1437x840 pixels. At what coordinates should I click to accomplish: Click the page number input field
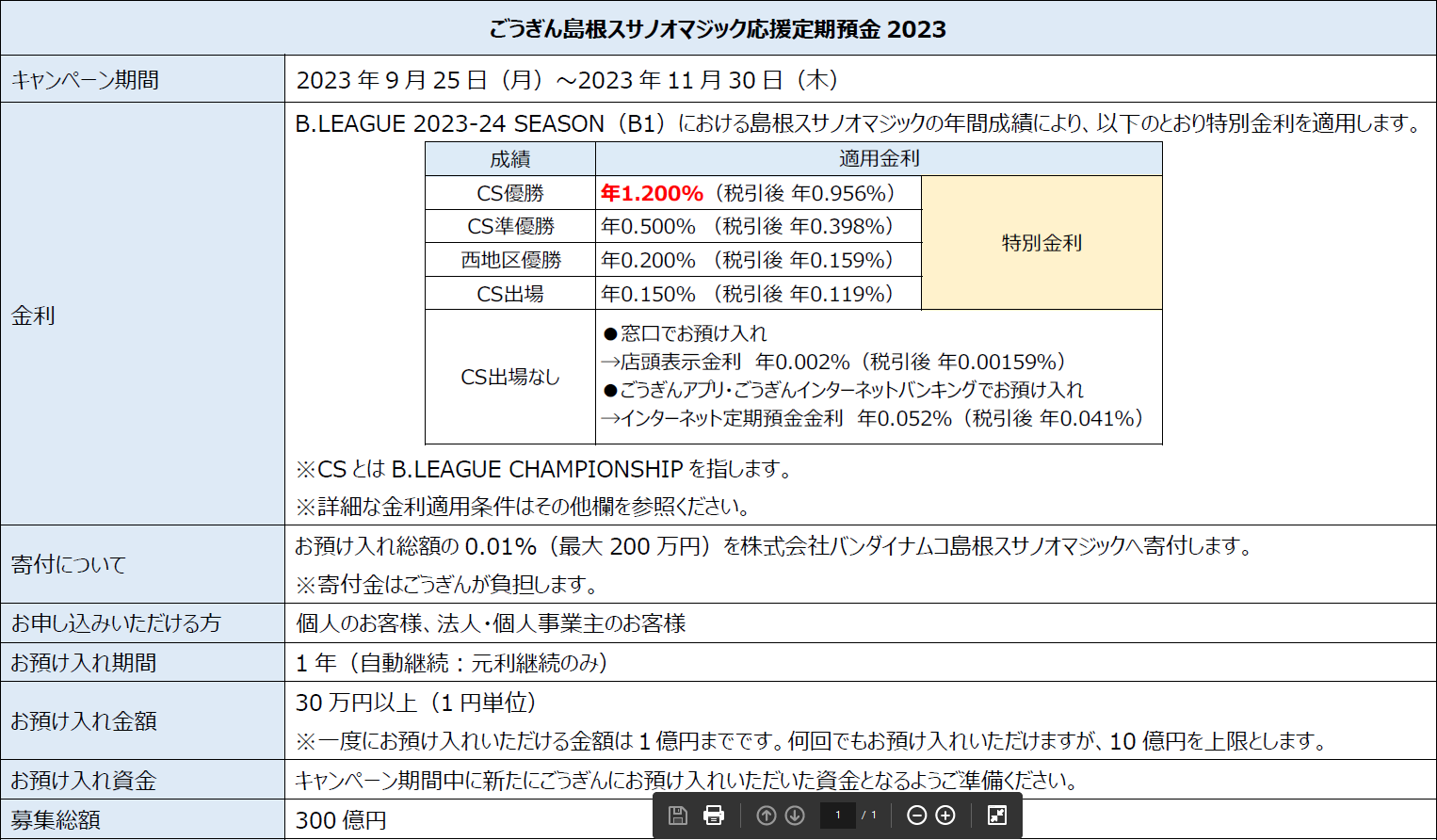point(837,816)
